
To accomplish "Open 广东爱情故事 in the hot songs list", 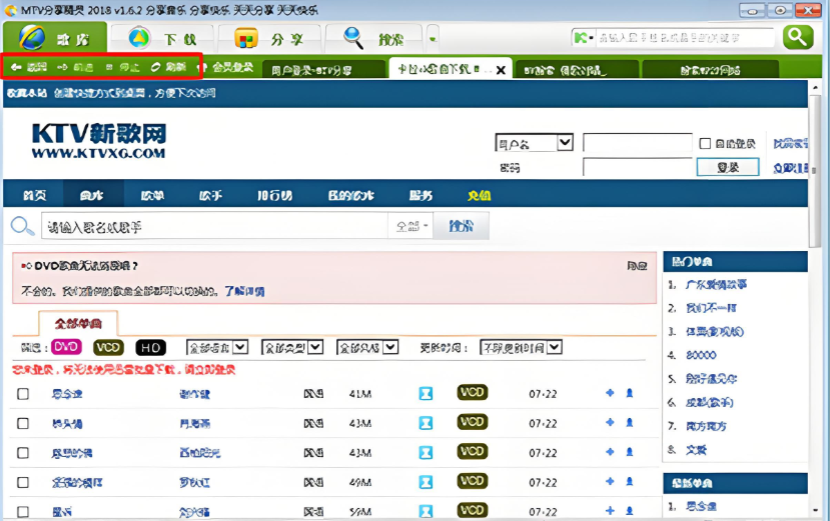I will [x=716, y=284].
